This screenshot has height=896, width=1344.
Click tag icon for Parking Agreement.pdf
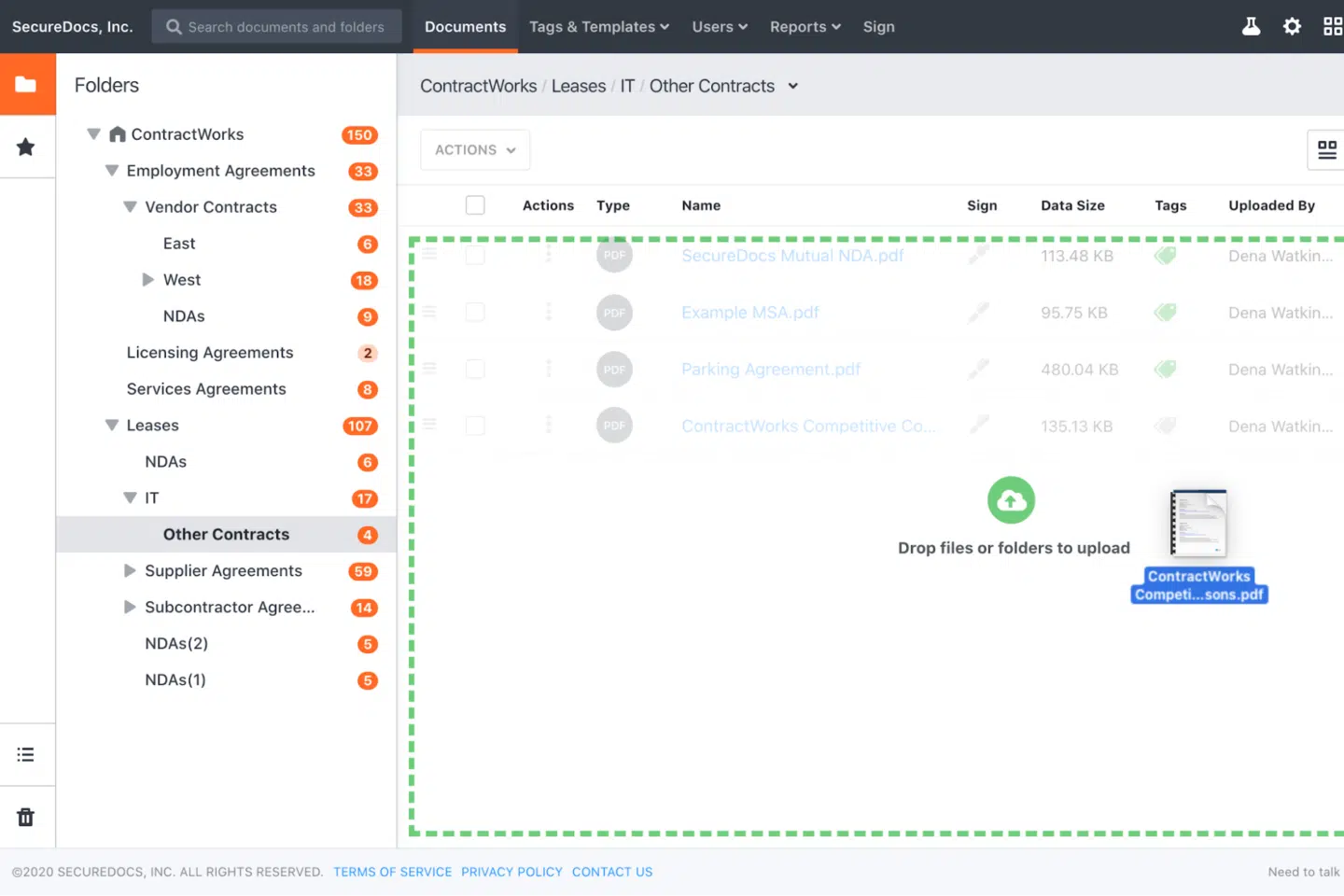[x=1165, y=370]
